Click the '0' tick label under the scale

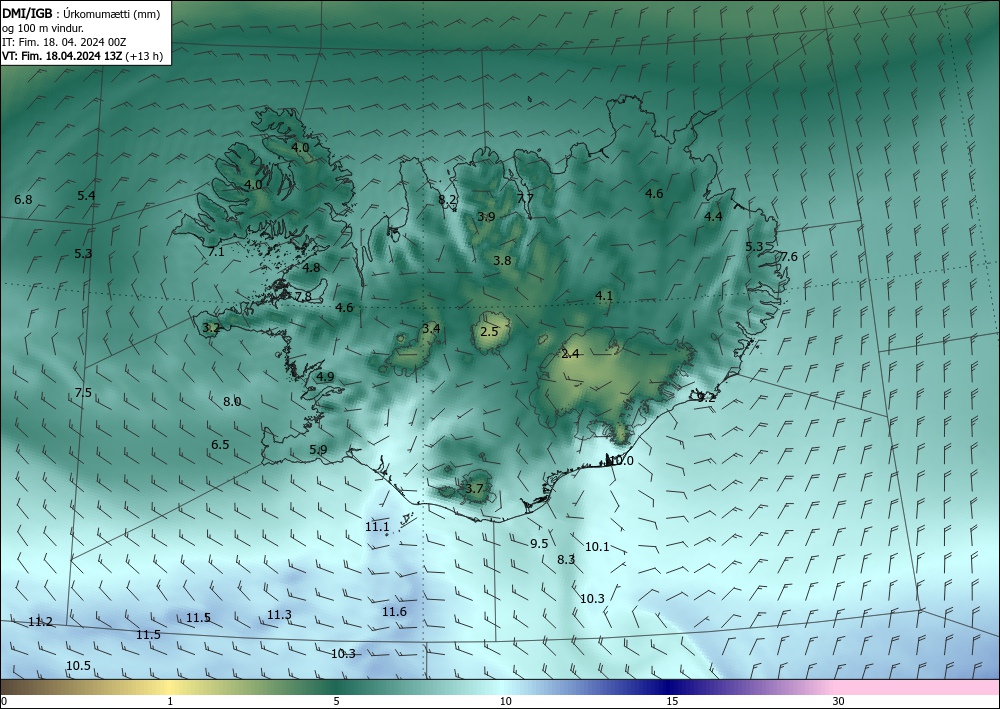coord(4,702)
